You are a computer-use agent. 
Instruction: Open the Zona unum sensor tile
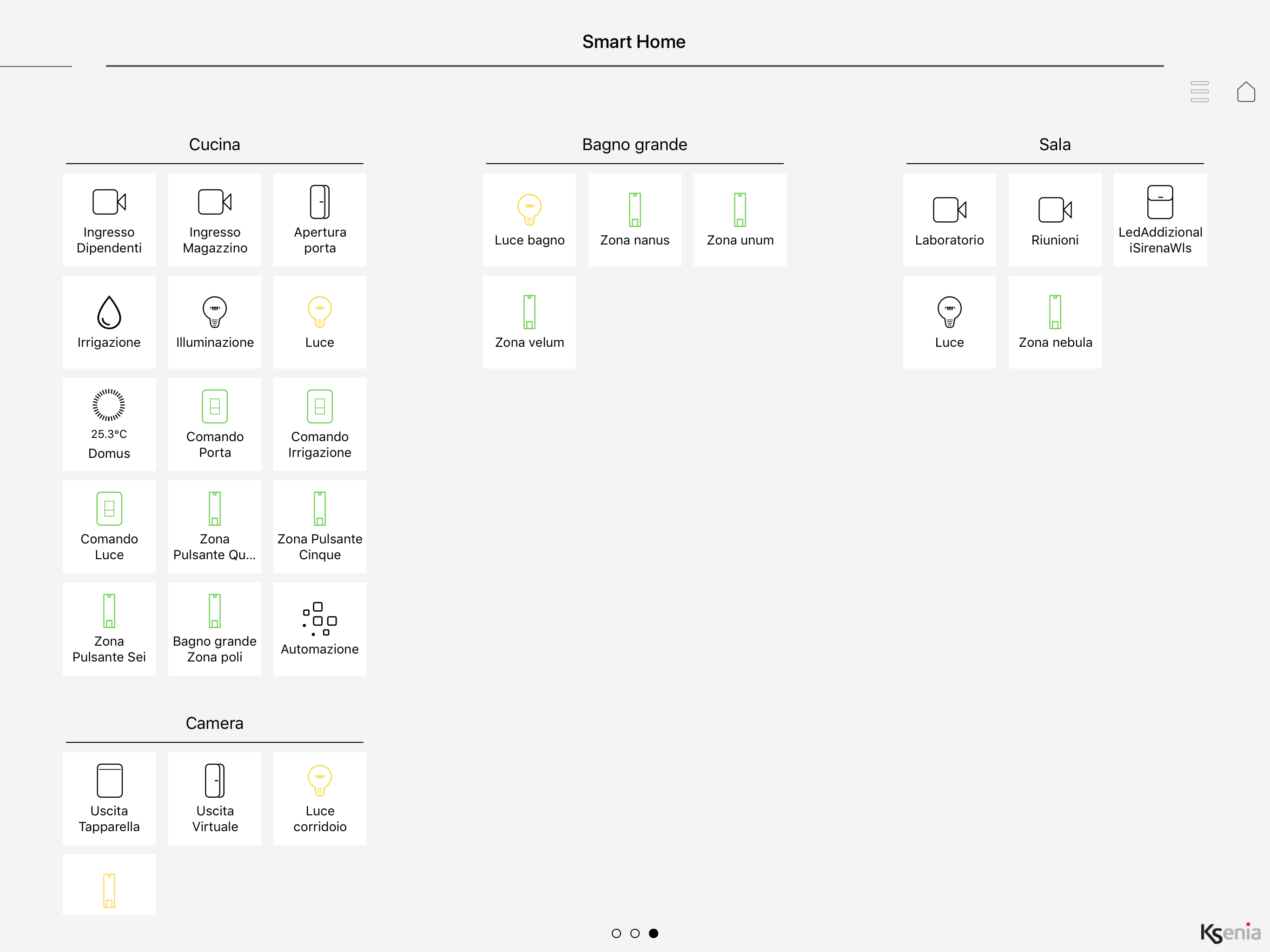(x=740, y=220)
